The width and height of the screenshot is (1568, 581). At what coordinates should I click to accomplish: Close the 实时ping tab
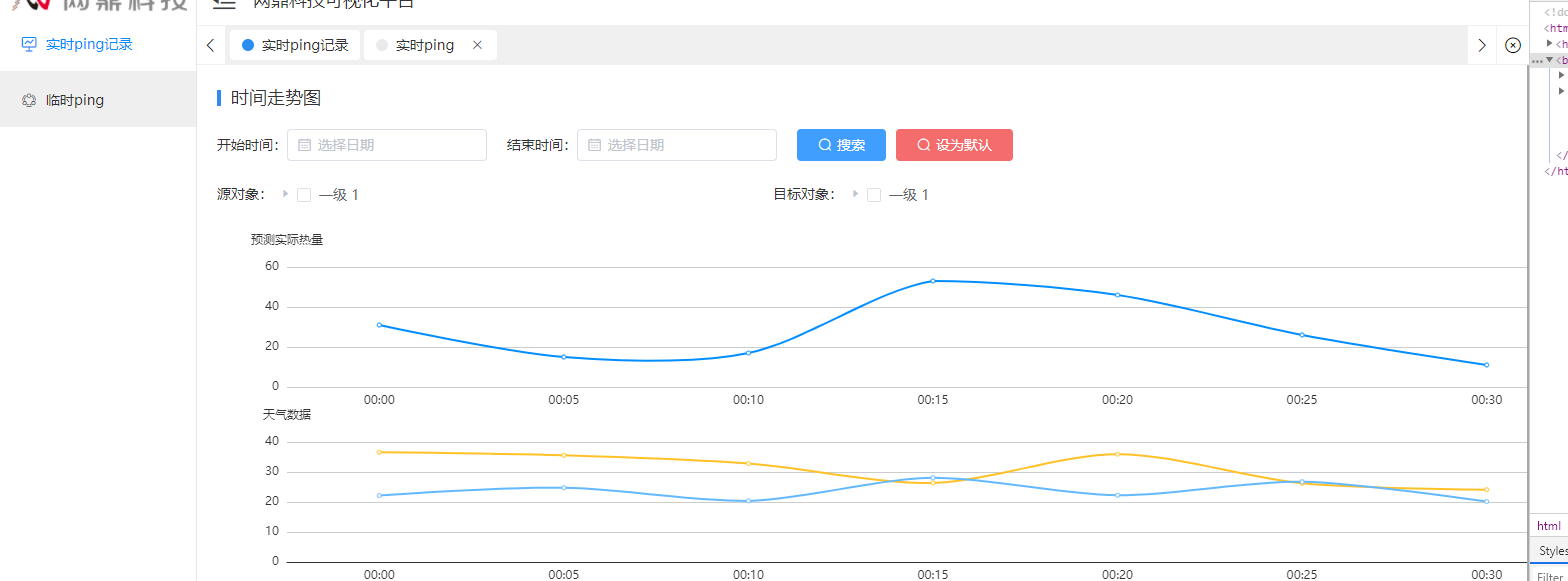pyautogui.click(x=477, y=45)
